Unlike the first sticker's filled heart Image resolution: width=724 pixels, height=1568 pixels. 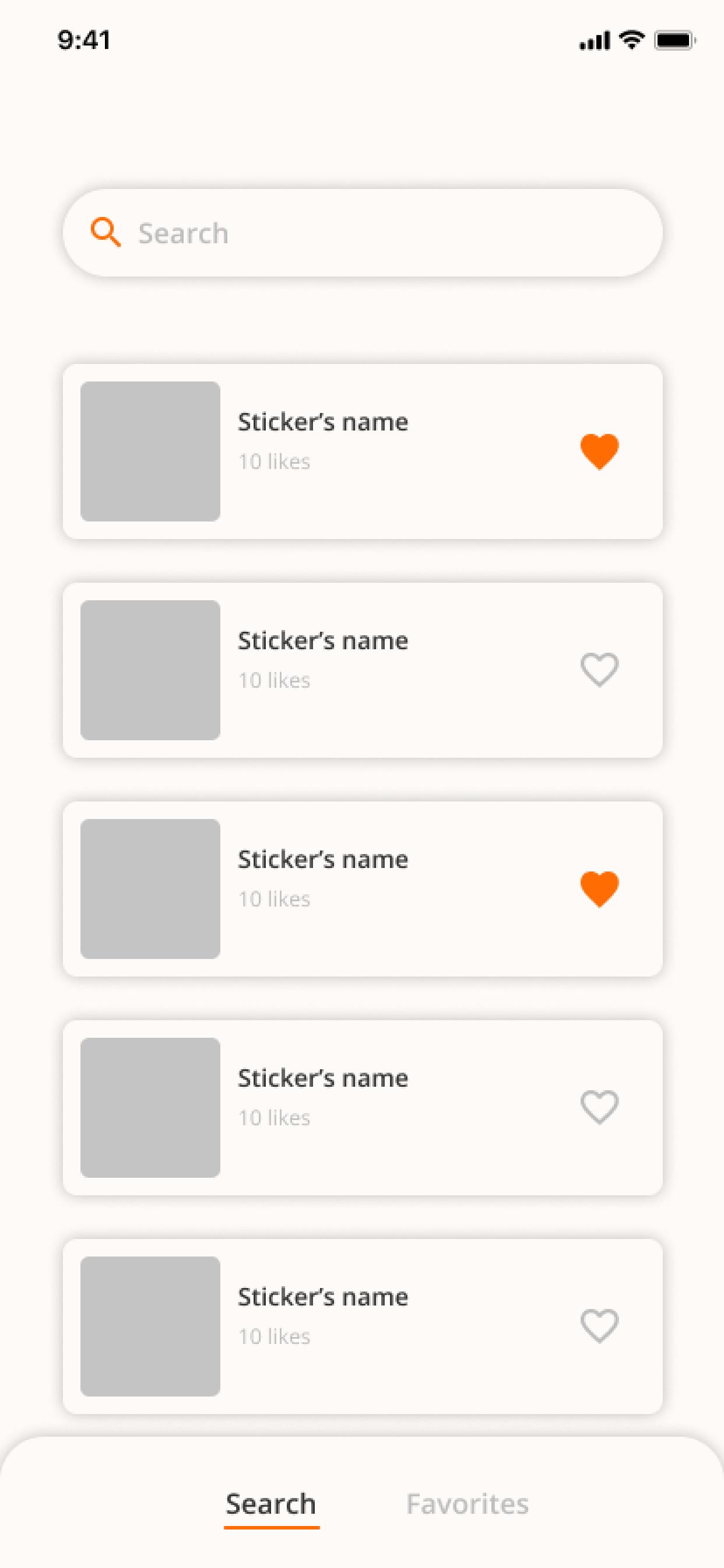[x=599, y=452]
